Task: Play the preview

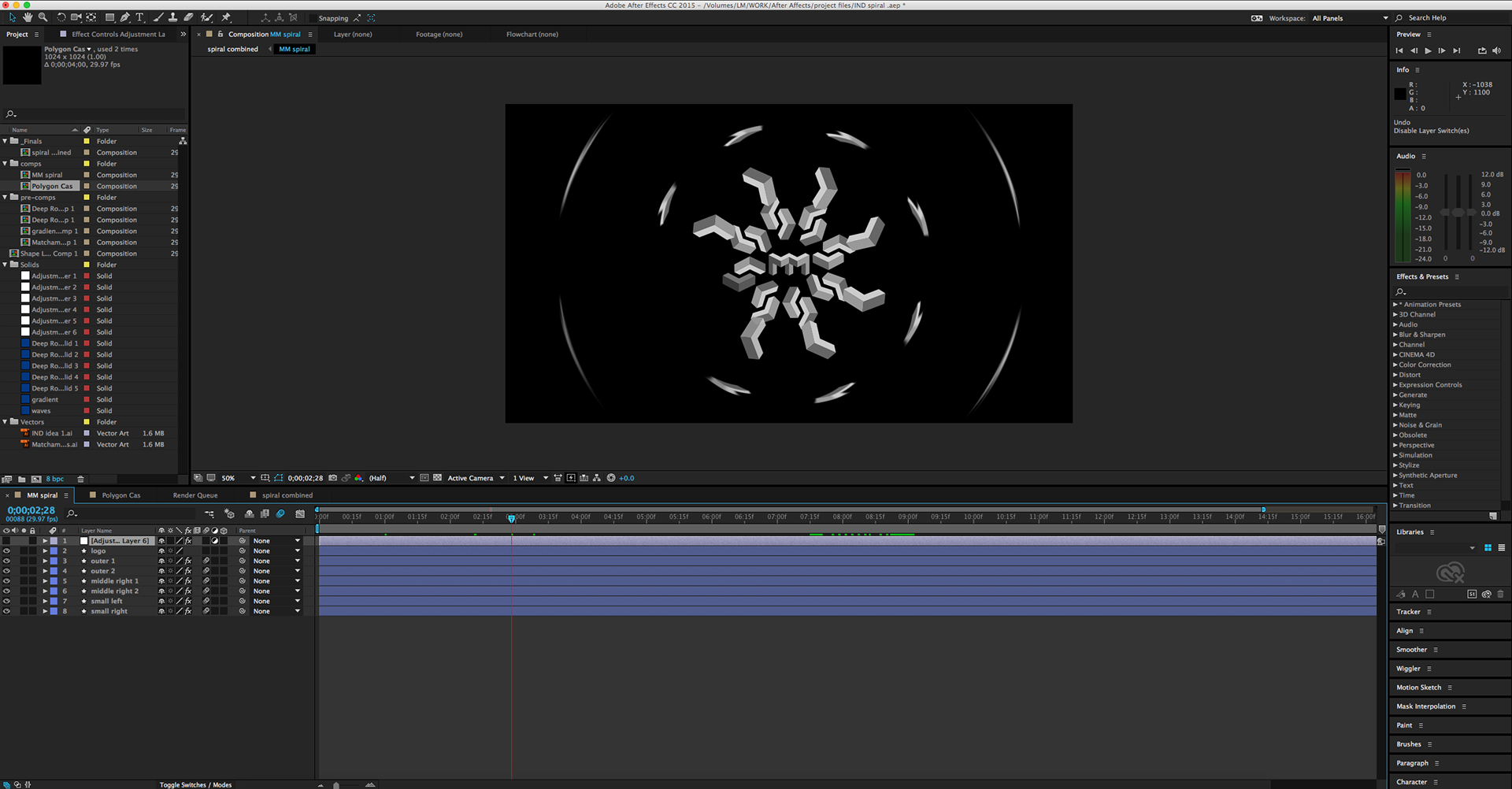Action: tap(1428, 50)
